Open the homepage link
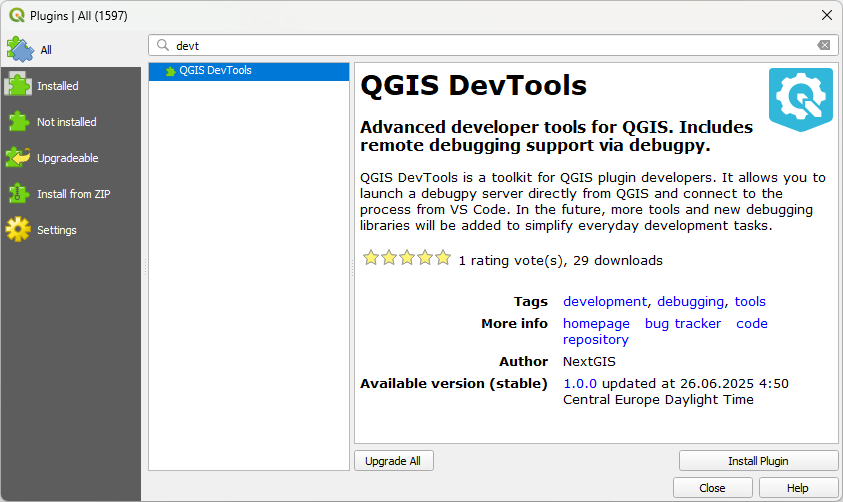The image size is (843, 502). (x=596, y=324)
